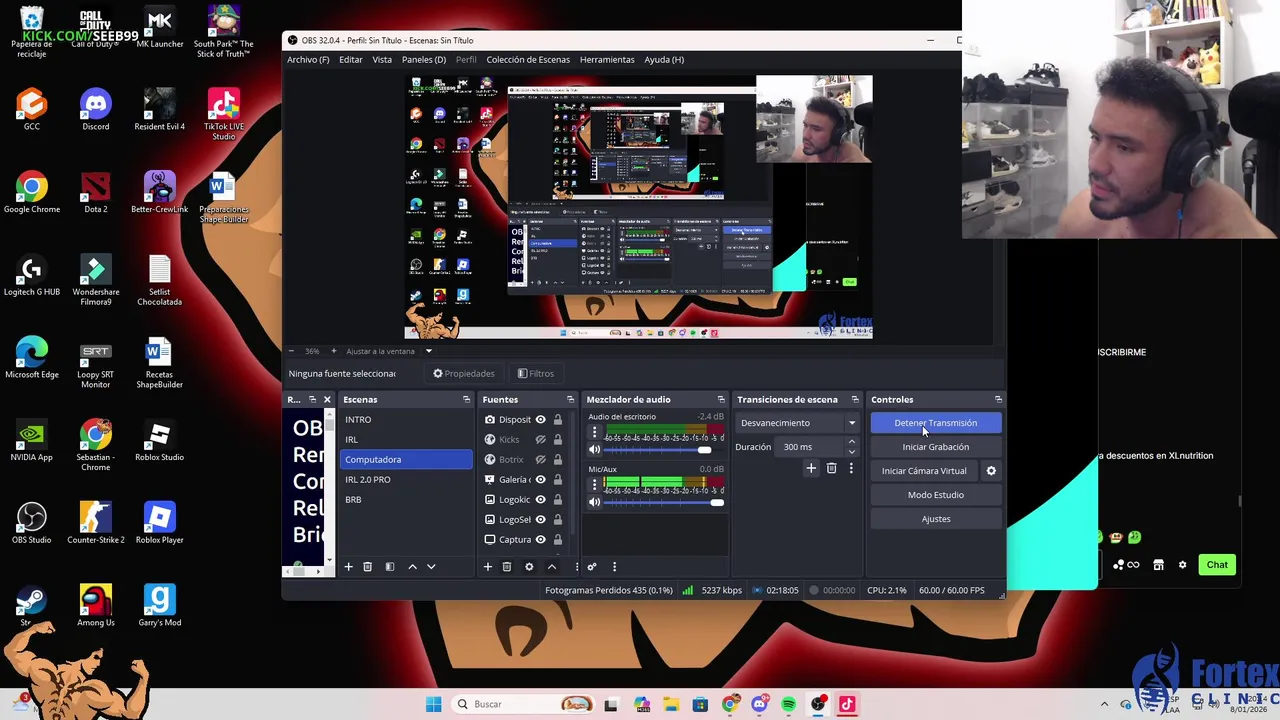
Task: Open Colección de Escenas menu
Action: click(528, 59)
